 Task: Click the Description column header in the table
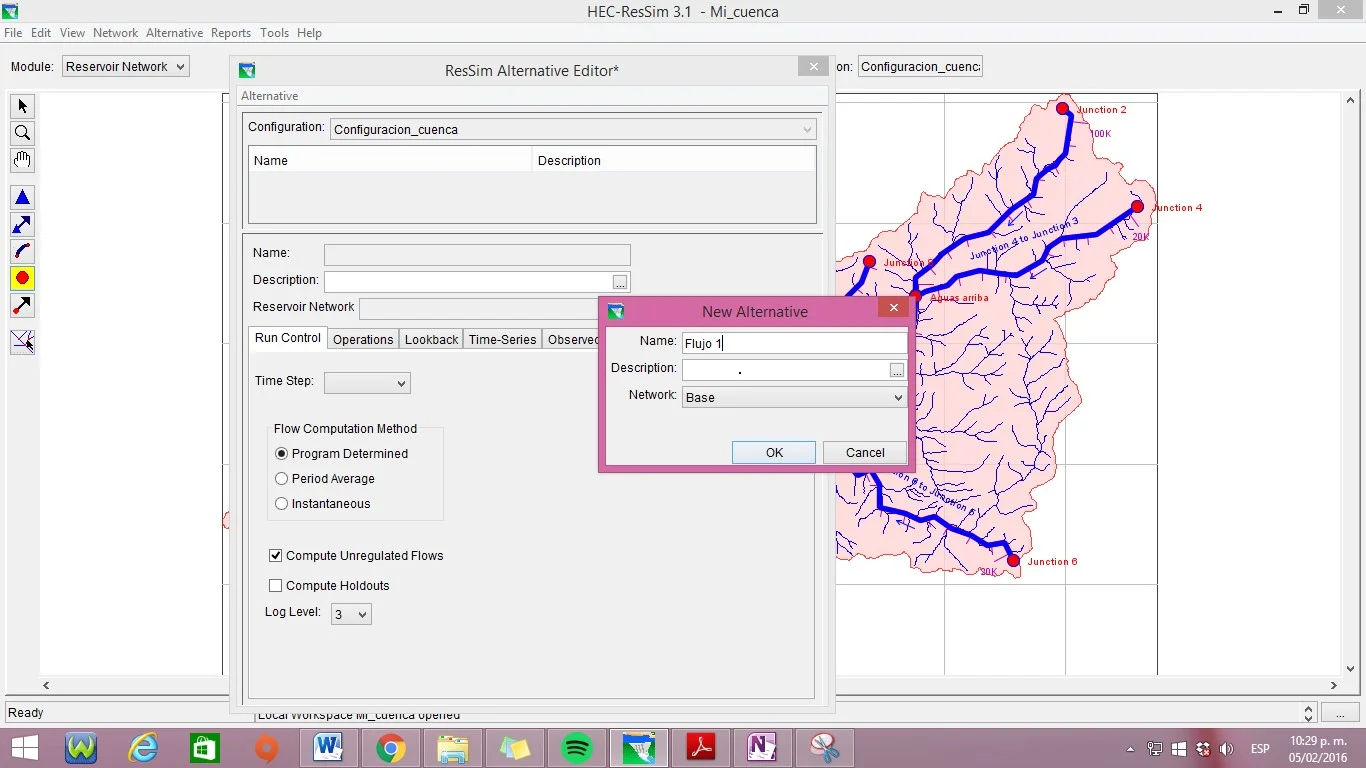point(674,160)
